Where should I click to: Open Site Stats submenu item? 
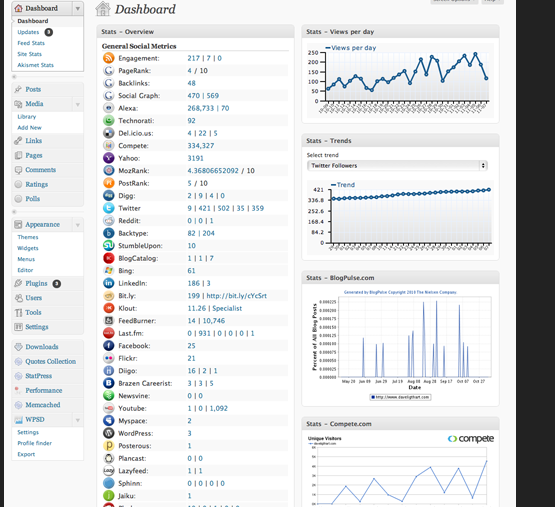pyautogui.click(x=30, y=54)
